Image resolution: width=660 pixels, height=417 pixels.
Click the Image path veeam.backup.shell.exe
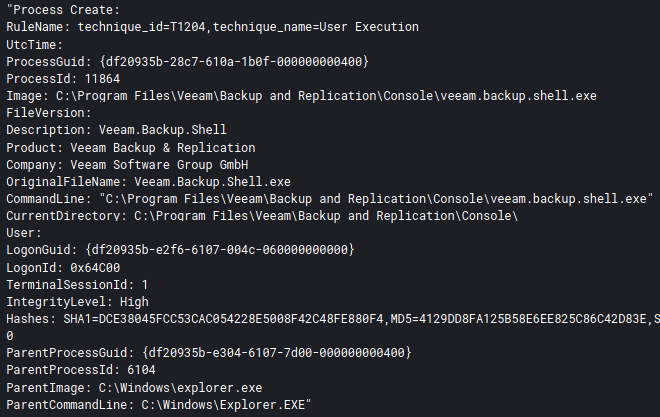point(326,96)
